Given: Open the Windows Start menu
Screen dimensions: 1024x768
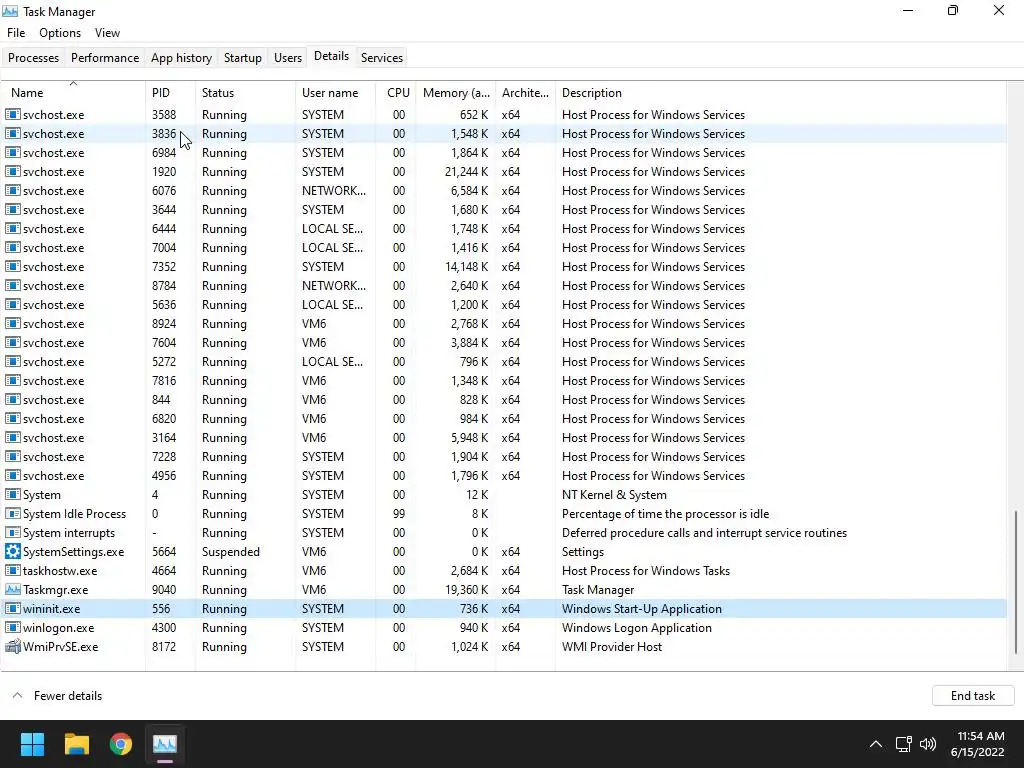Looking at the screenshot, I should coord(32,744).
